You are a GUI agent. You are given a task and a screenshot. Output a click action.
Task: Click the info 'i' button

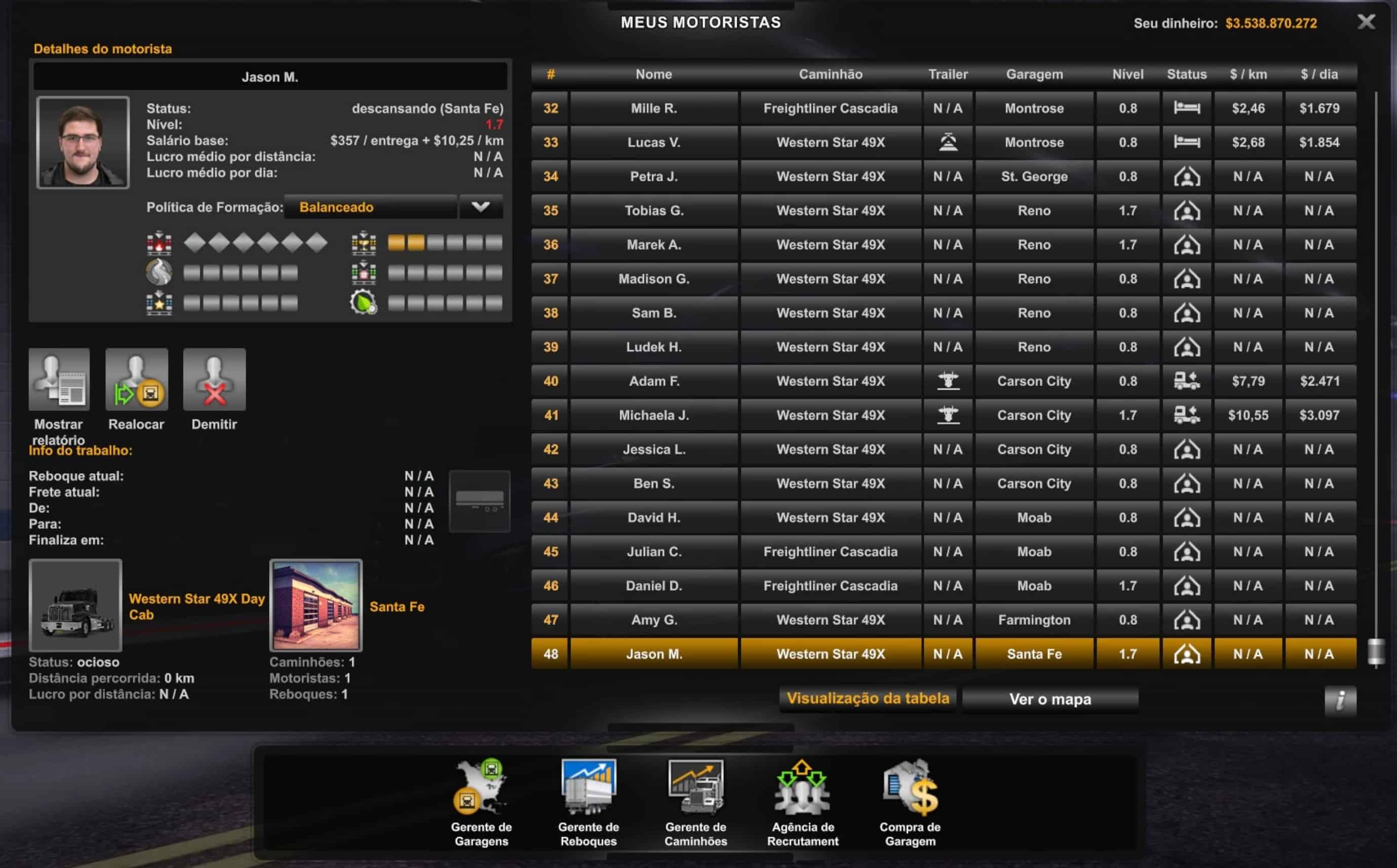[x=1340, y=700]
